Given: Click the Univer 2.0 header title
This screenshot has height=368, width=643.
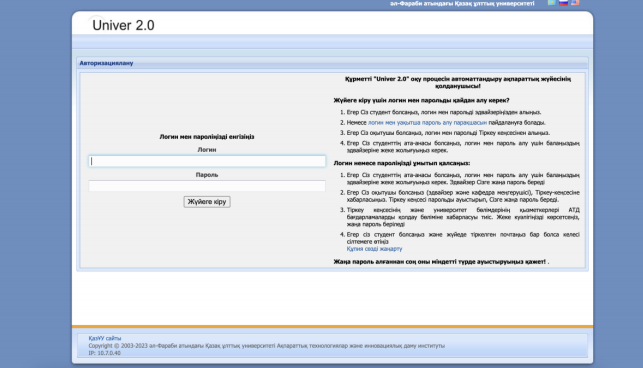Looking at the screenshot, I should (123, 25).
